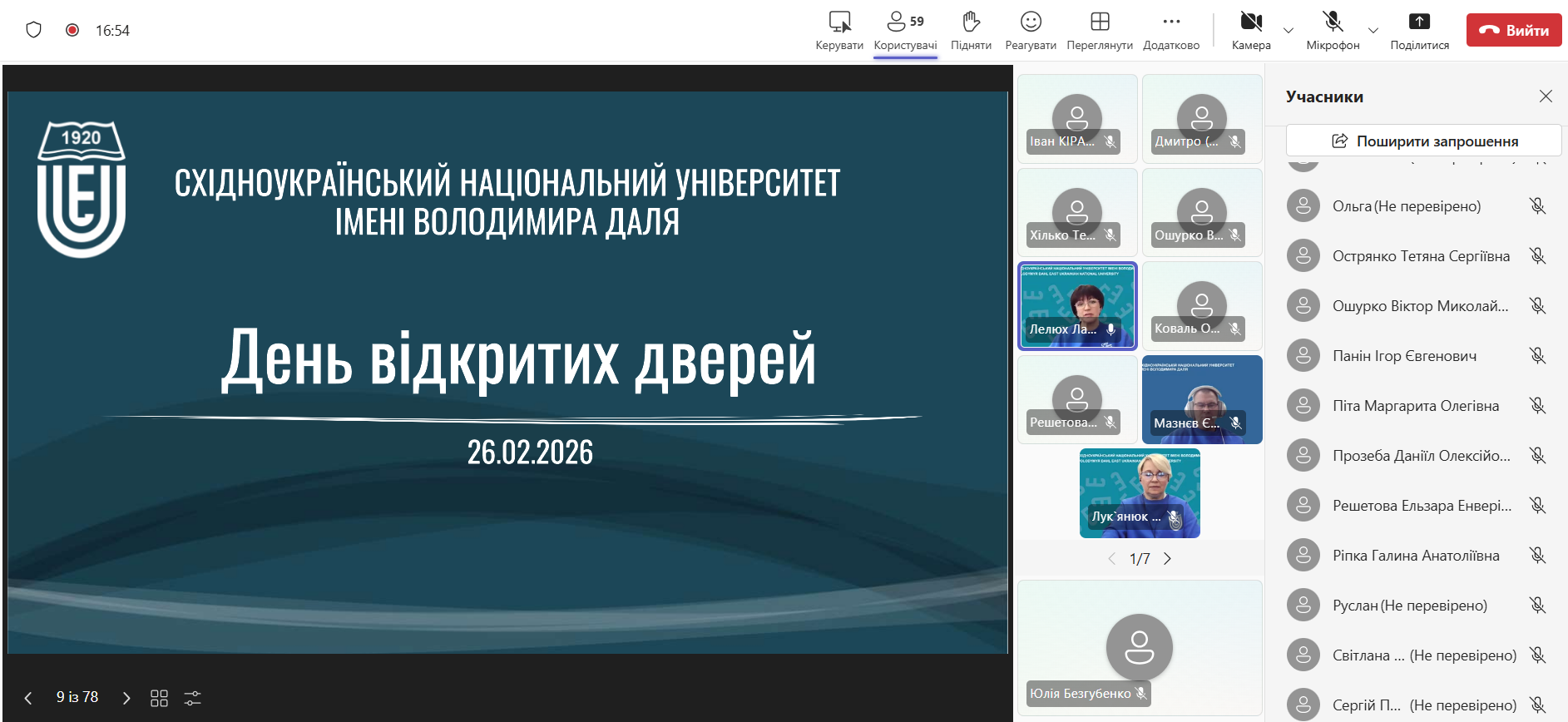Click muted mic icon for Ольга
The image size is (1568, 722).
coord(1537,206)
